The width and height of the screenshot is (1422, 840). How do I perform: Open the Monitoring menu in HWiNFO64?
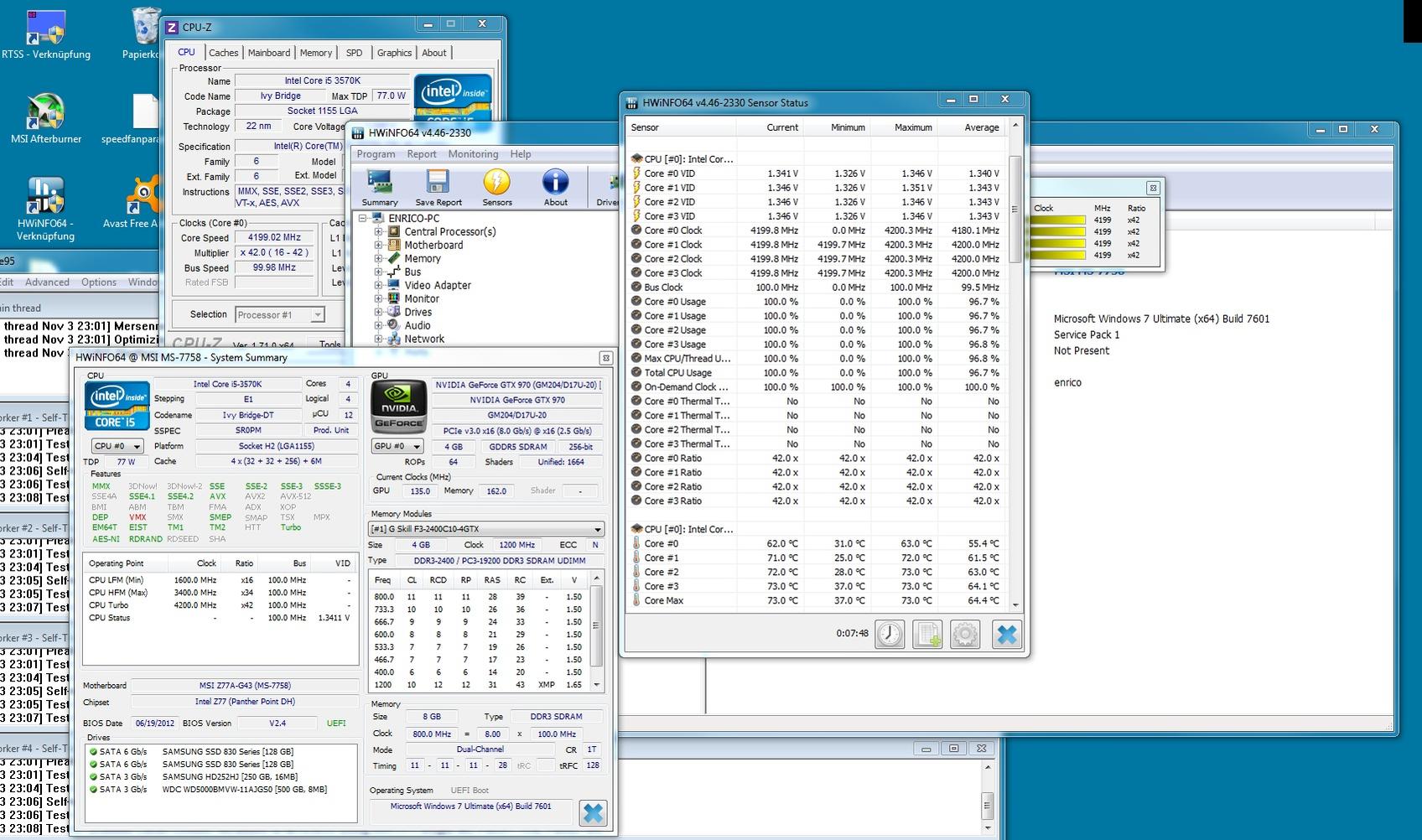473,154
